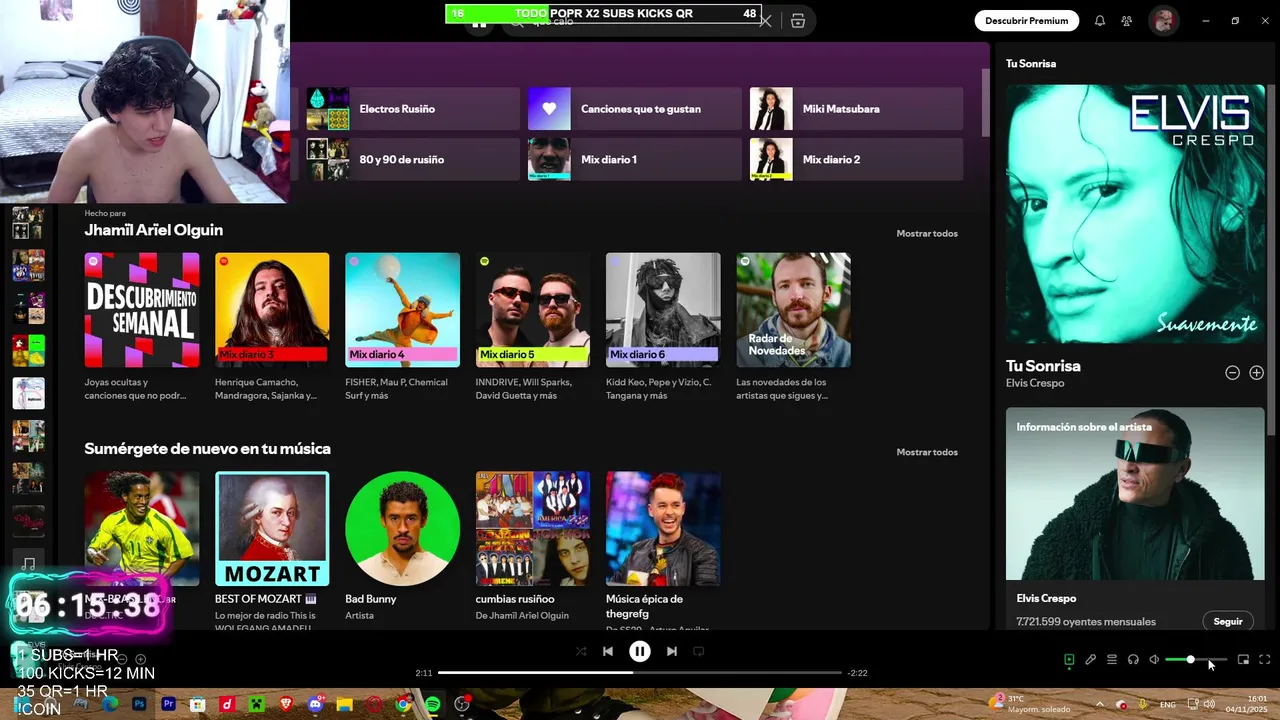Open browse icon beside search
Viewport: 1280px width, 720px height.
[798, 21]
